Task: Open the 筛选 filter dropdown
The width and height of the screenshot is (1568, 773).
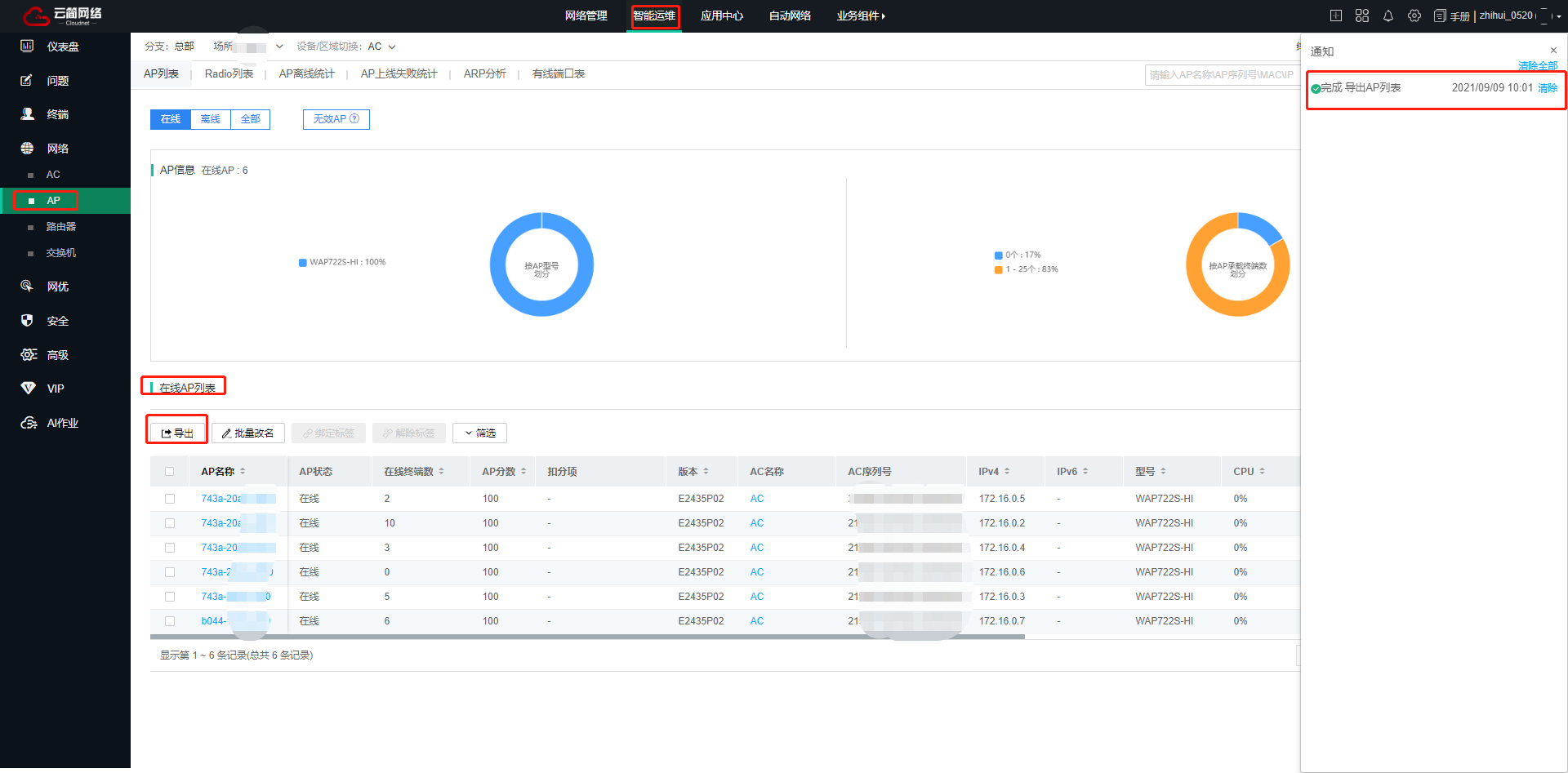Action: point(479,433)
